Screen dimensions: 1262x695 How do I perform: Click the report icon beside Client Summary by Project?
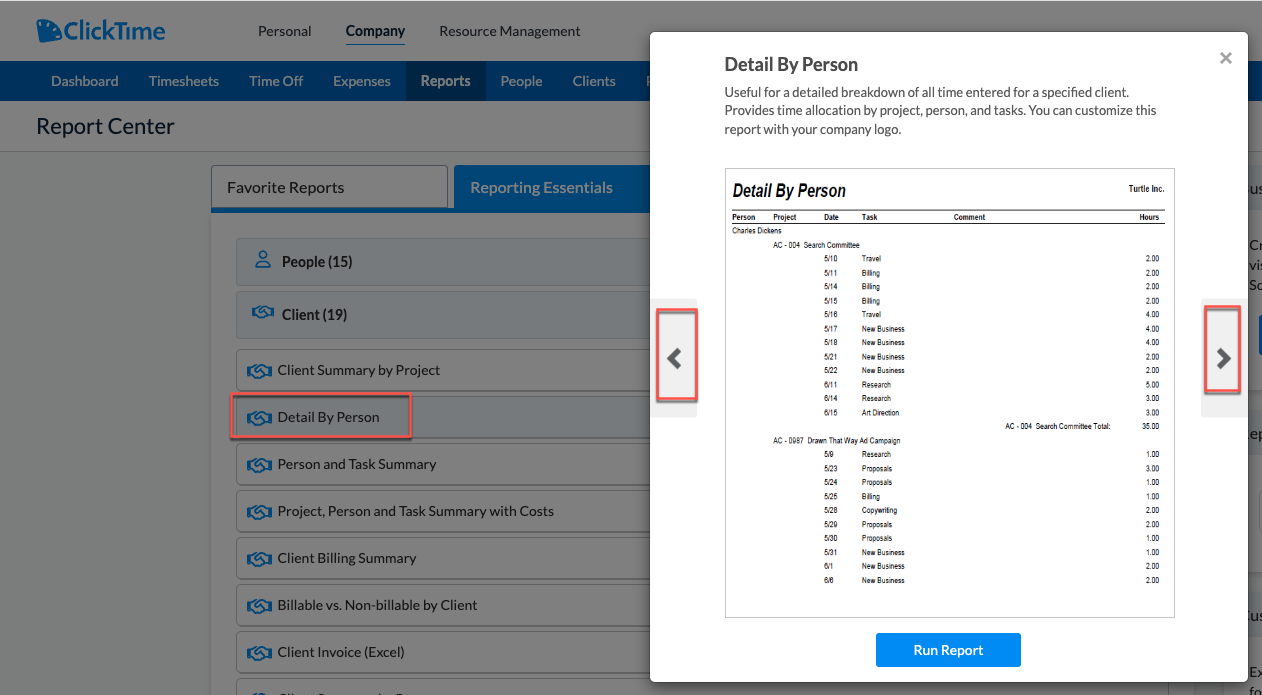pyautogui.click(x=262, y=370)
